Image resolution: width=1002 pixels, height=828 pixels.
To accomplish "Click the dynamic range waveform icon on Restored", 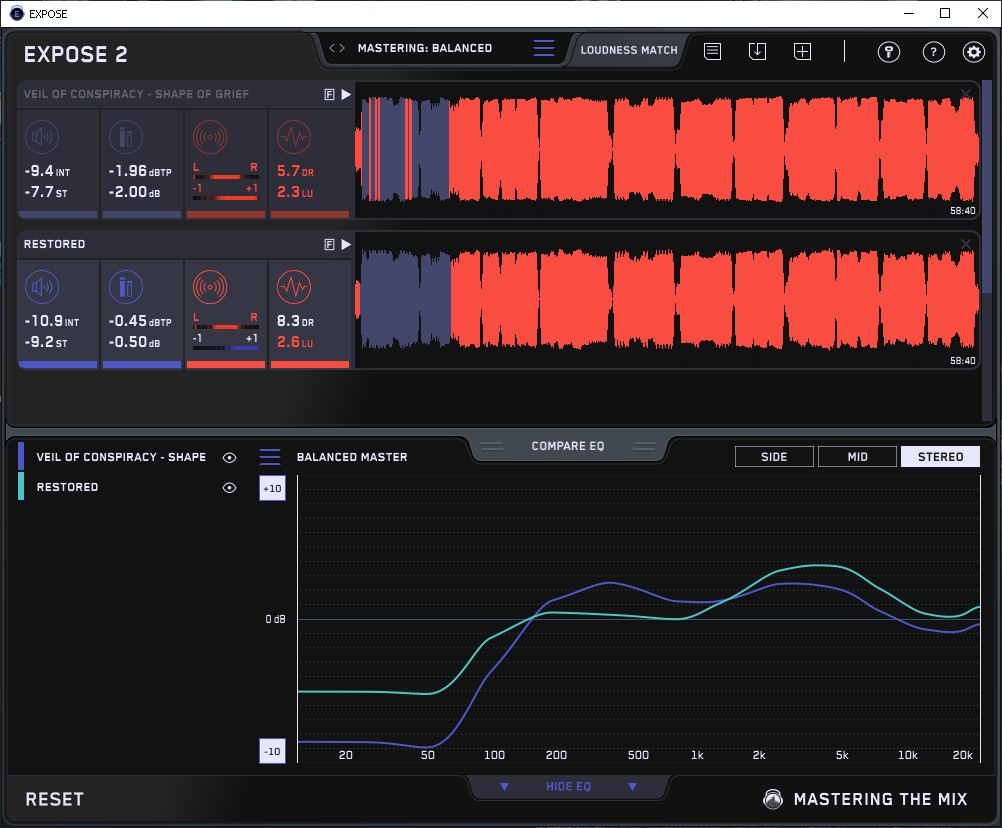I will (x=293, y=288).
